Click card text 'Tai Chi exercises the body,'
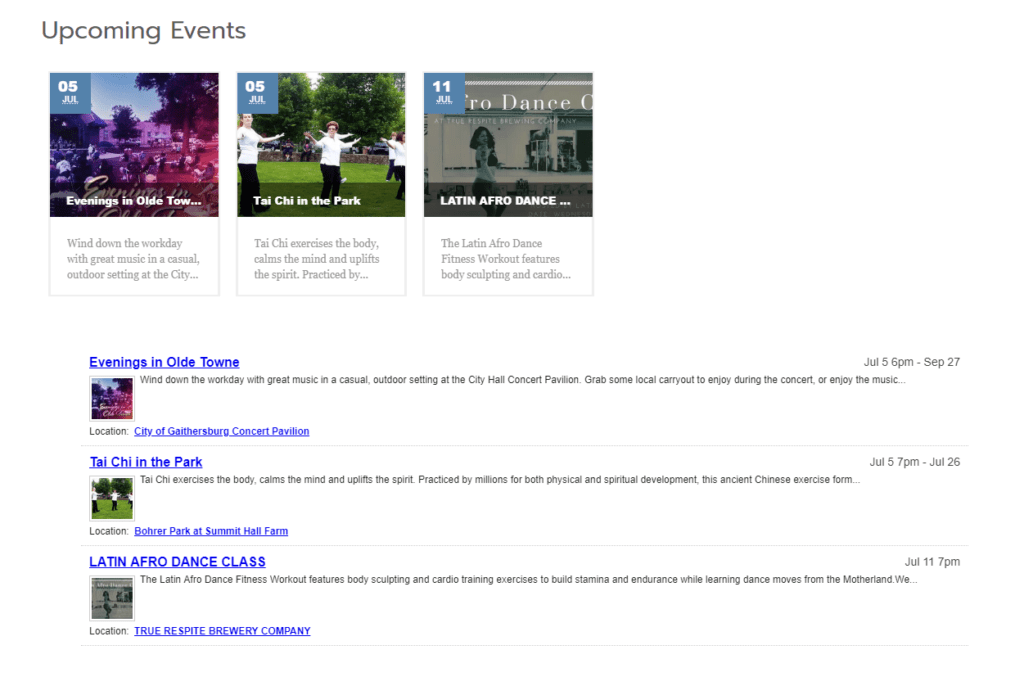 (x=316, y=244)
